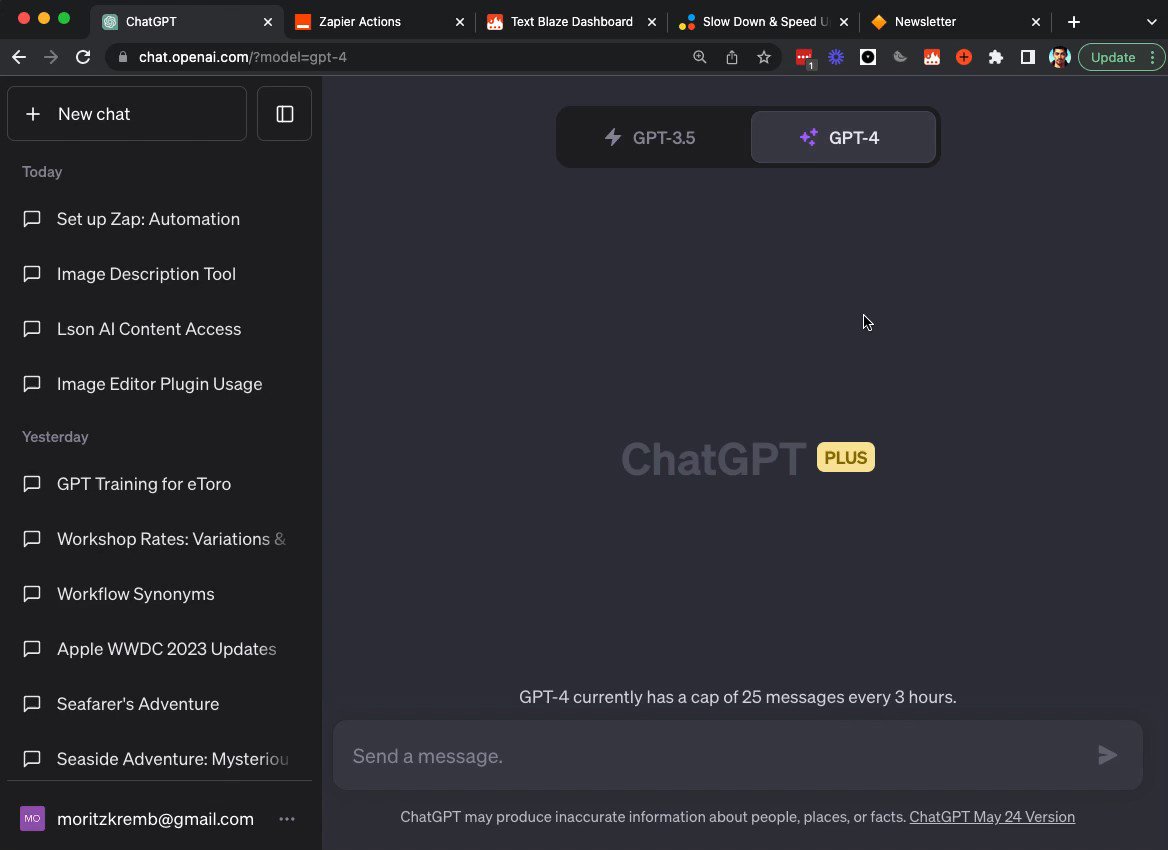Click chat bubble icon beside Workflow Synonyms
This screenshot has height=850, width=1168.
pos(32,594)
